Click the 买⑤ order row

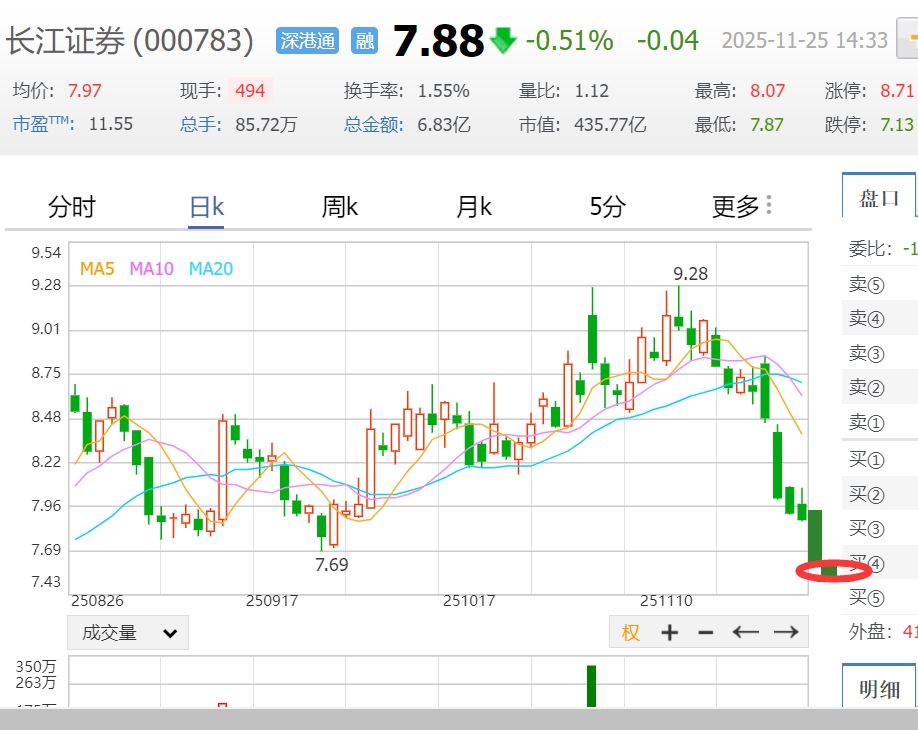point(880,597)
